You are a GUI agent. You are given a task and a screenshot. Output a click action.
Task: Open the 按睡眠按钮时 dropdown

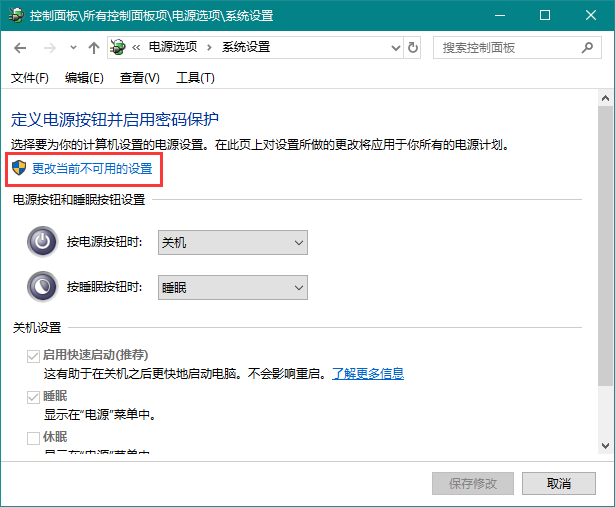click(x=232, y=288)
